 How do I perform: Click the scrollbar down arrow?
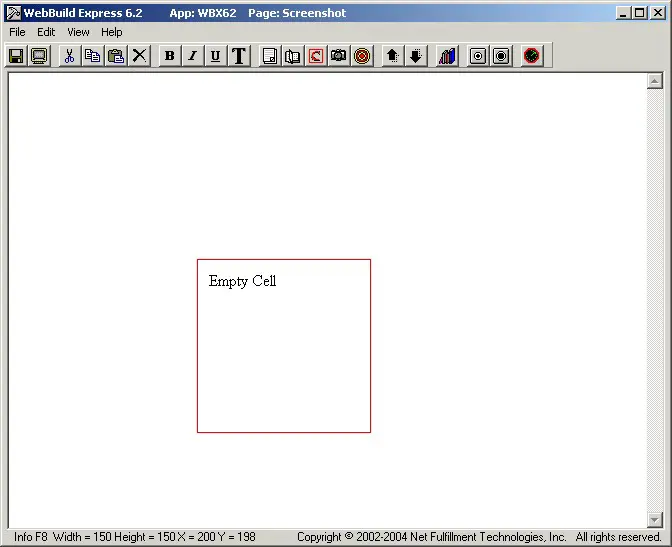pyautogui.click(x=655, y=519)
